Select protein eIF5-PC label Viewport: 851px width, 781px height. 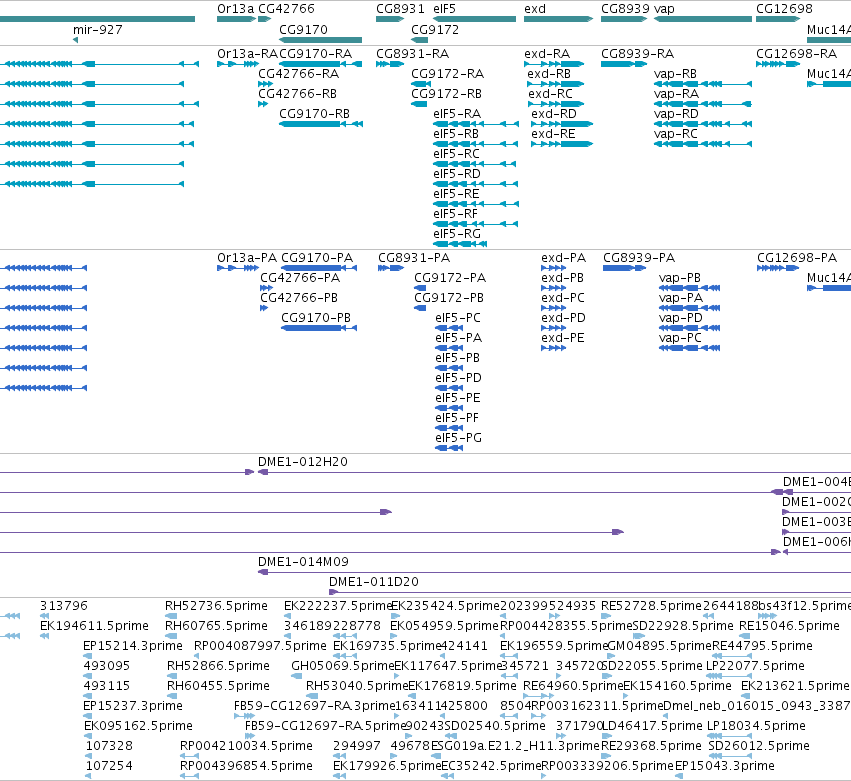pos(458,318)
